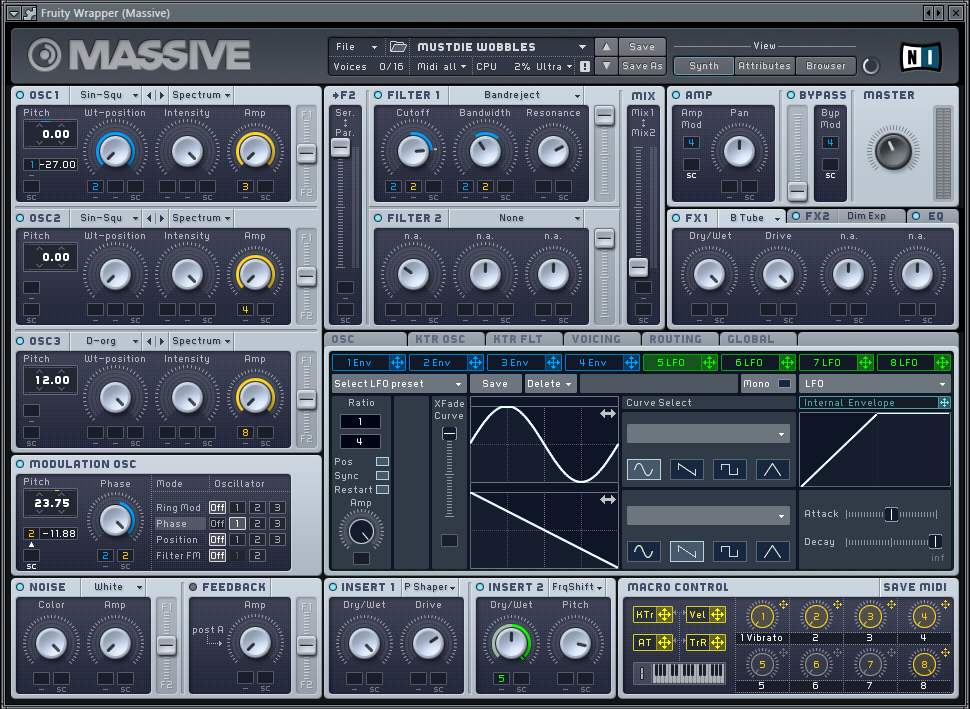Click the Save As button
Image resolution: width=970 pixels, height=709 pixels.
(x=642, y=66)
